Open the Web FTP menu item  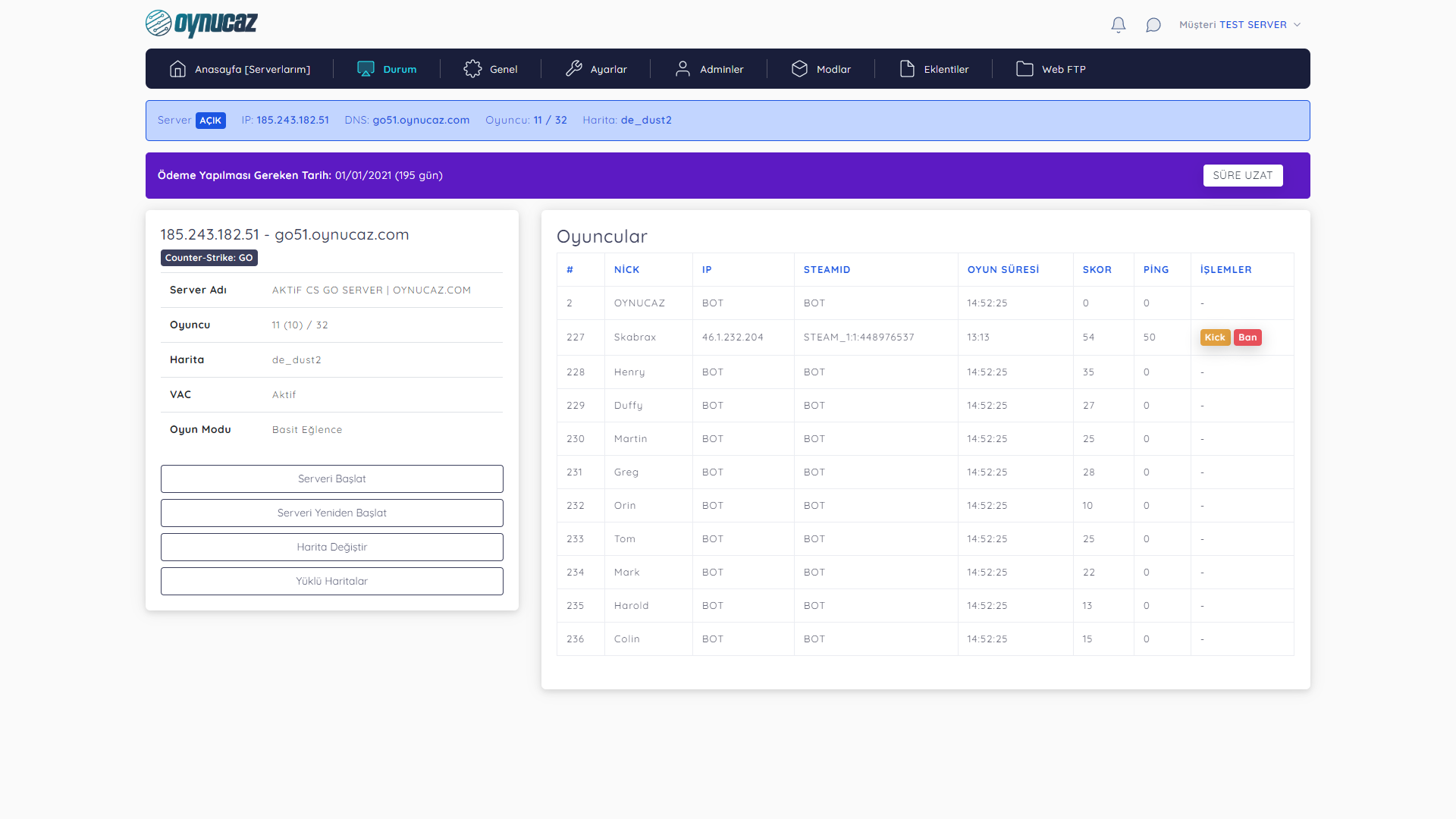point(1050,69)
